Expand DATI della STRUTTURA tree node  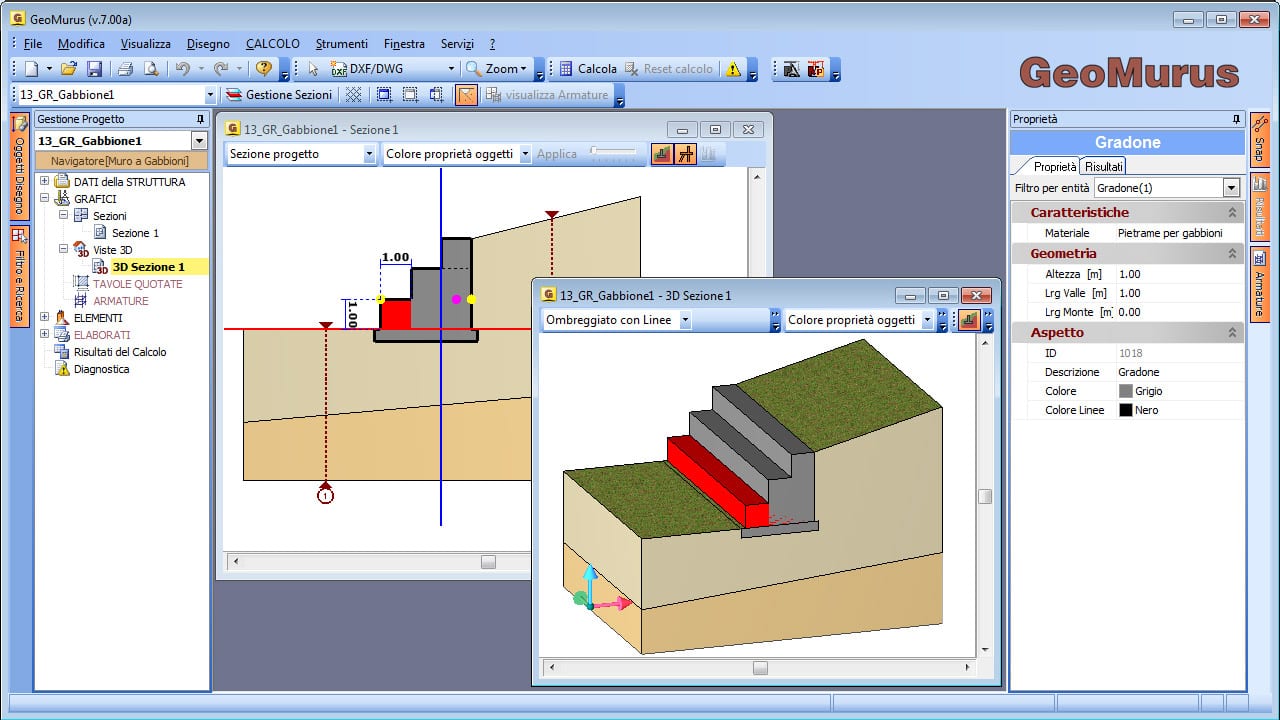(x=44, y=182)
